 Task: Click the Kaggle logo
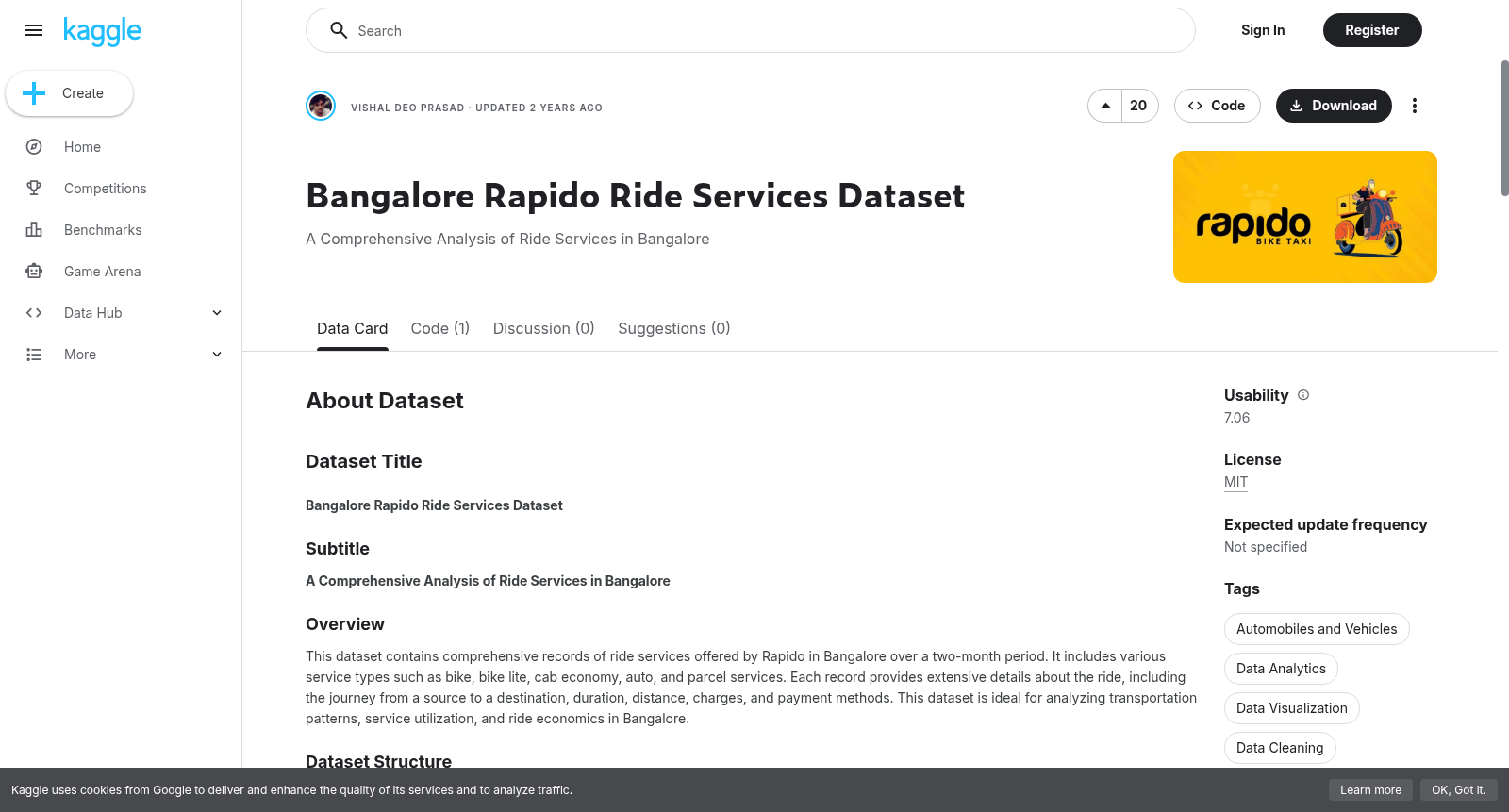[102, 31]
